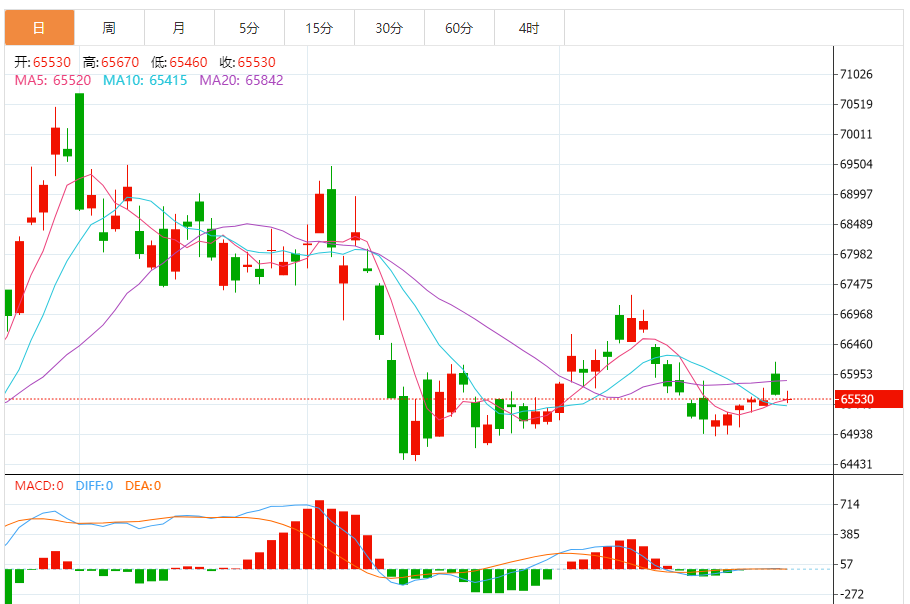Screen dimensions: 910x604
Task: Open the 4时 interval tab
Action: coord(529,27)
